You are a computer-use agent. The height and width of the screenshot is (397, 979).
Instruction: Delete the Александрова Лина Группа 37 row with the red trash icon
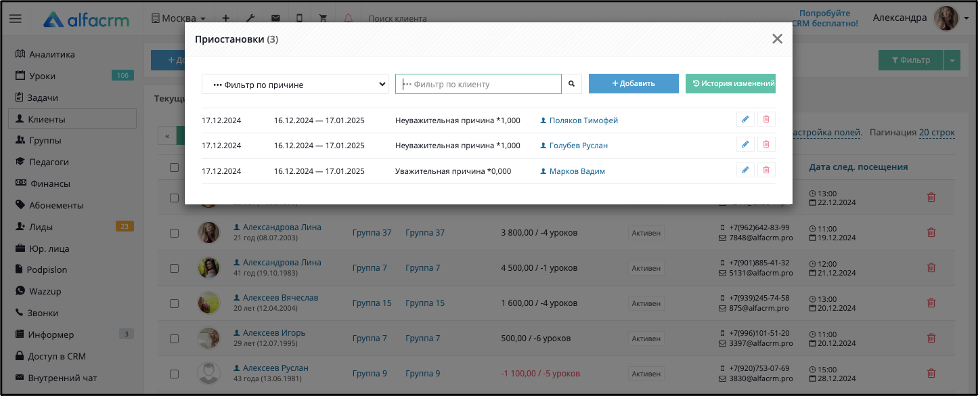tap(931, 232)
